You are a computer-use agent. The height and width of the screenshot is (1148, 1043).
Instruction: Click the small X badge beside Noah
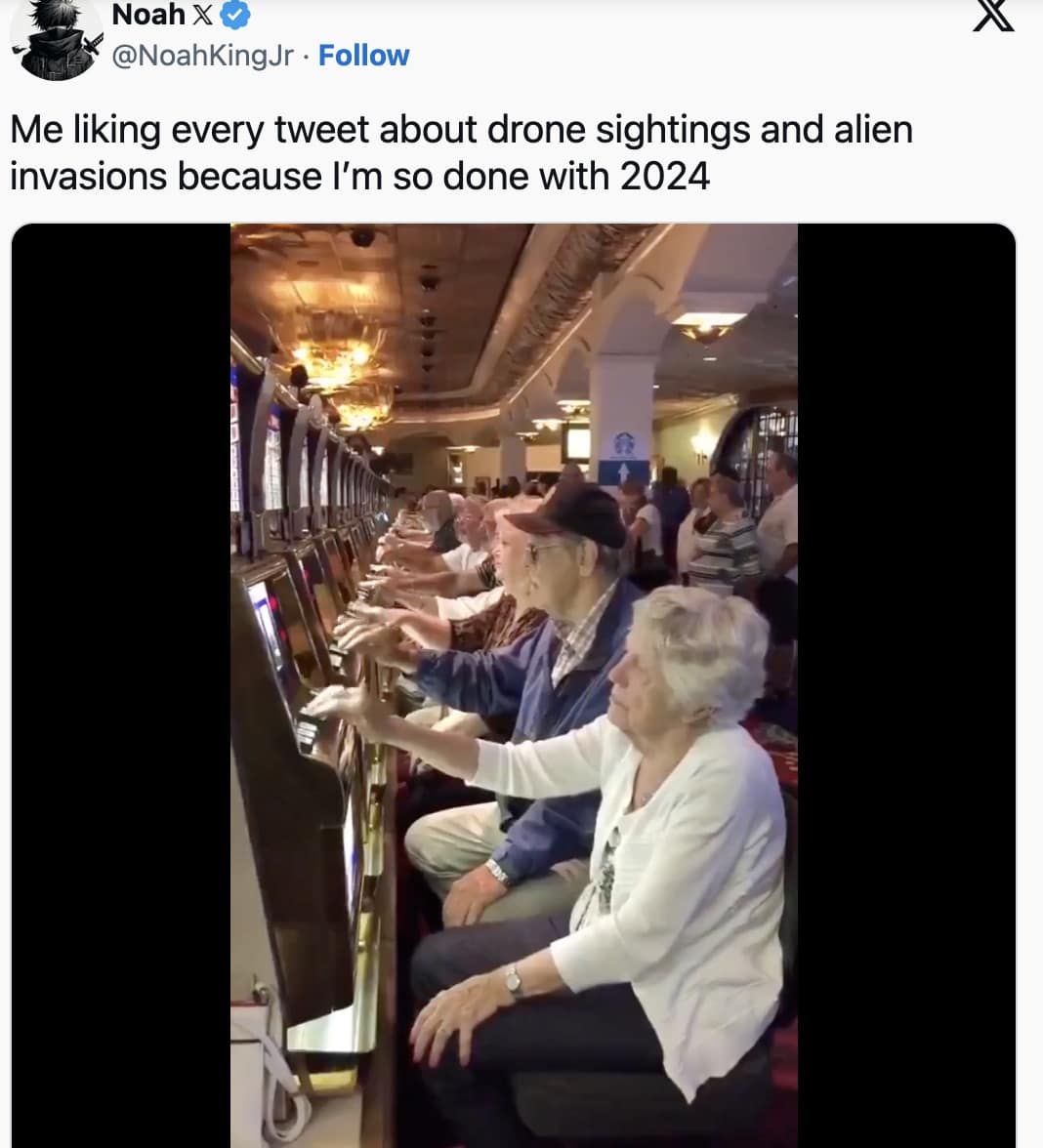pos(203,15)
